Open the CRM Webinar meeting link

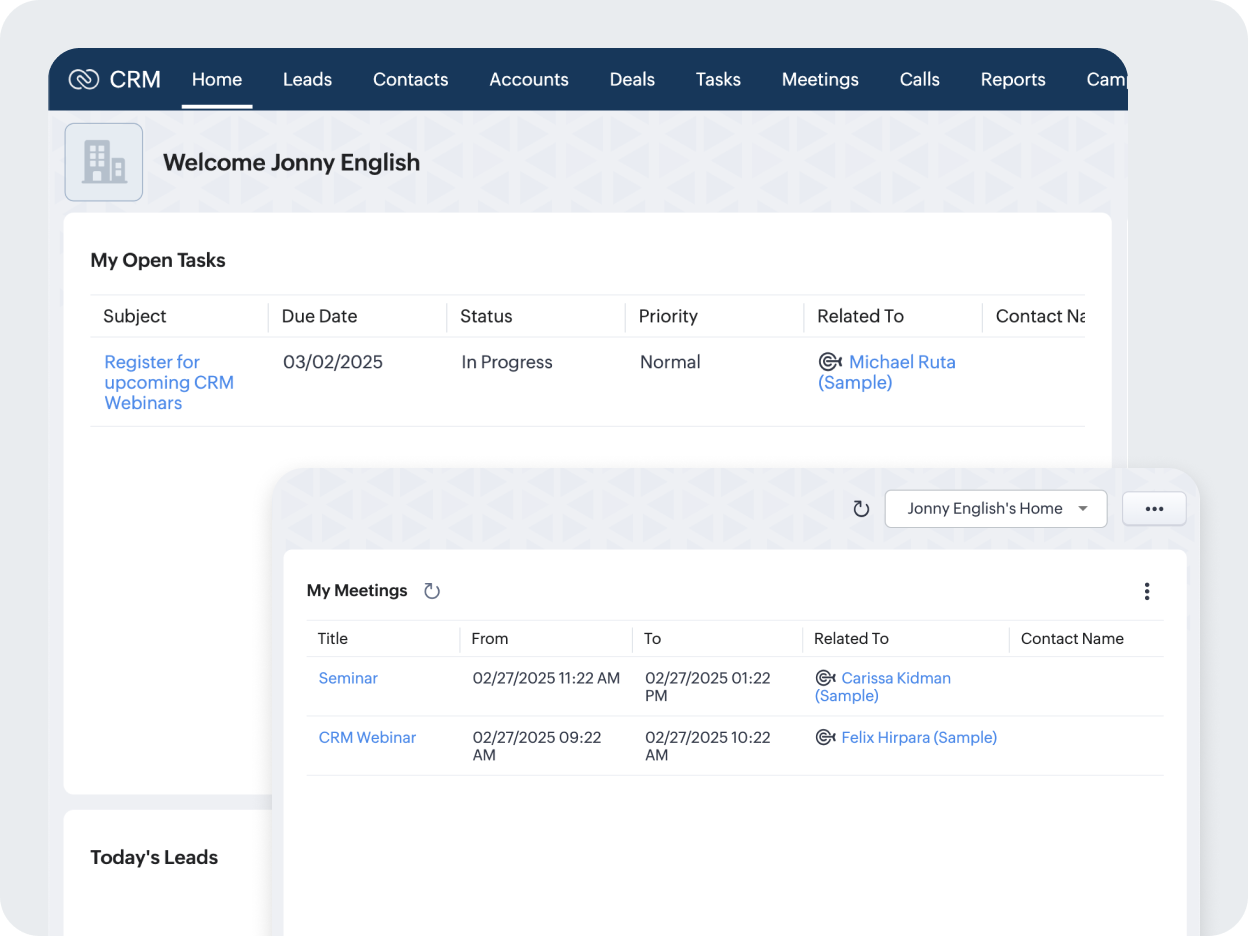pyautogui.click(x=367, y=738)
